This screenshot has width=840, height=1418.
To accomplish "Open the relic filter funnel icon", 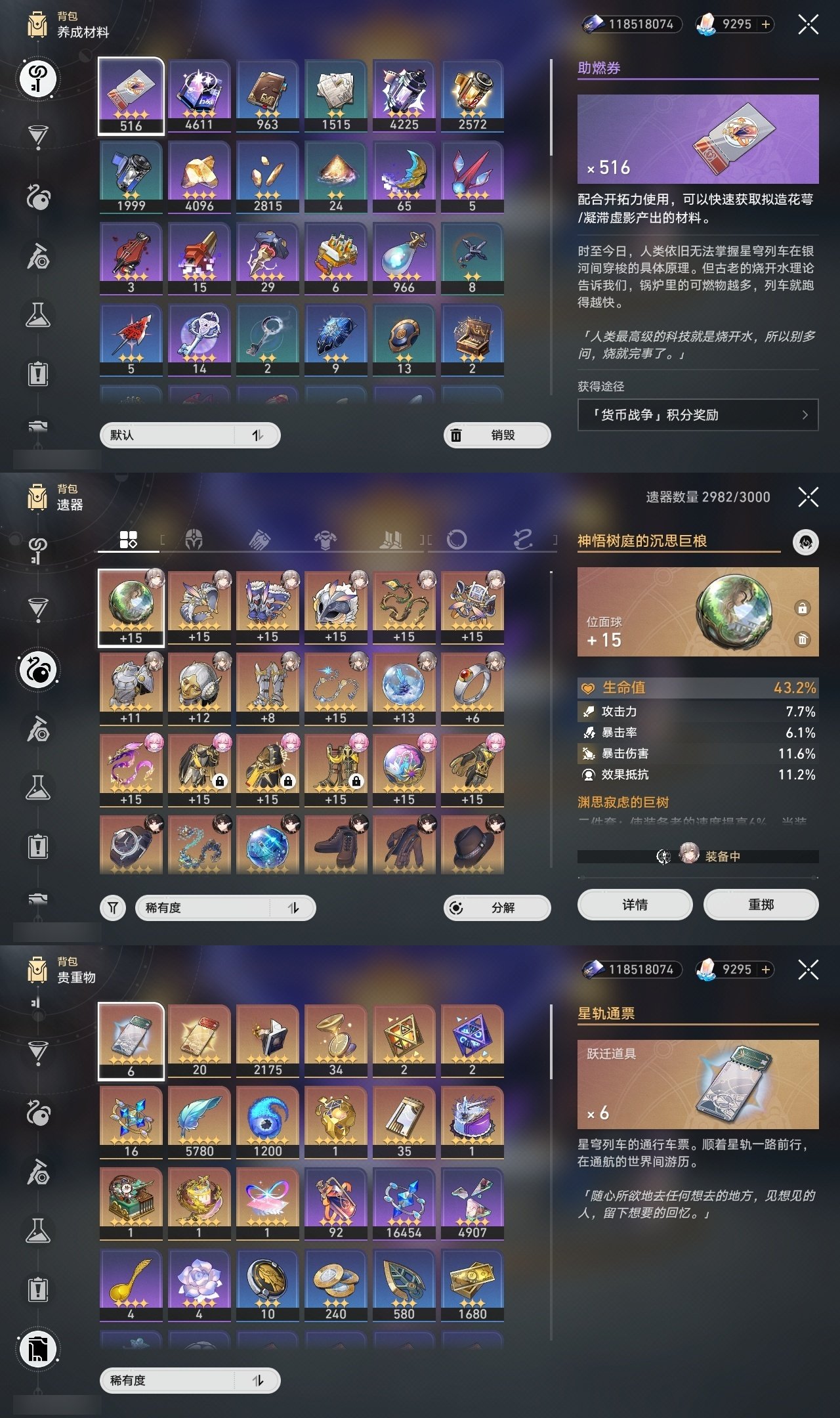I will [x=113, y=908].
